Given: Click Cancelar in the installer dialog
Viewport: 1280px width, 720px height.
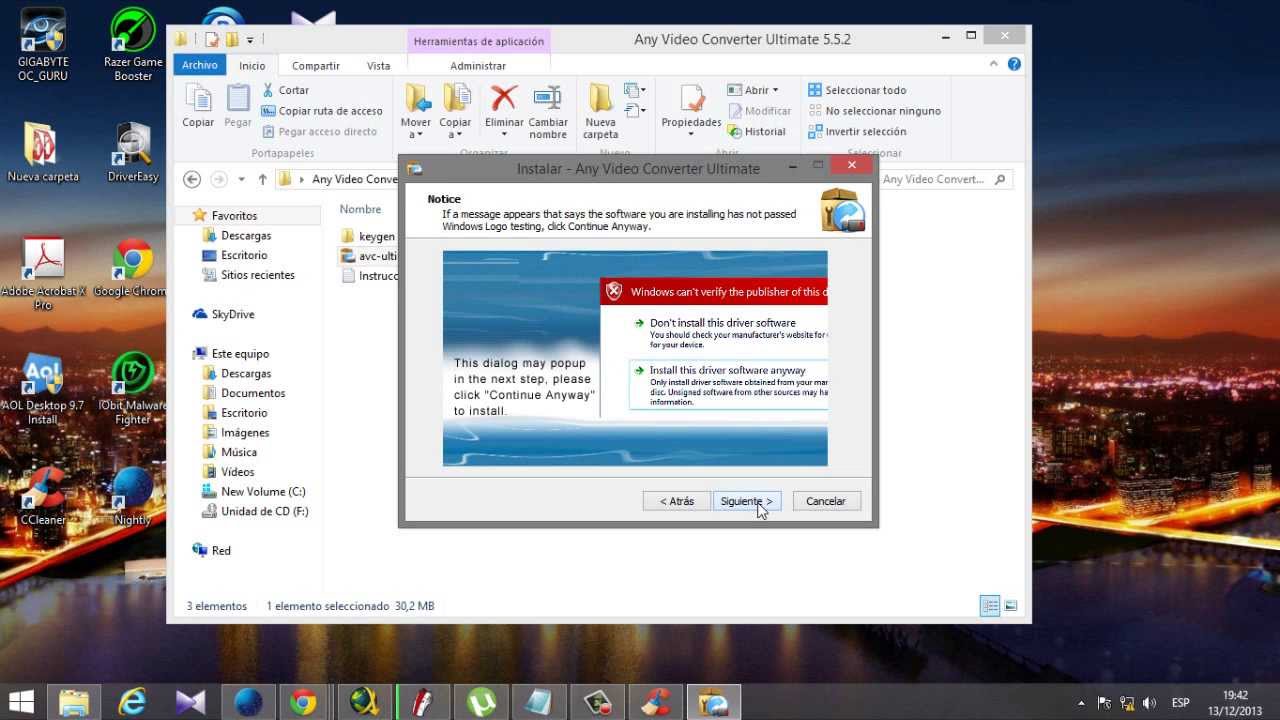Looking at the screenshot, I should (x=826, y=501).
